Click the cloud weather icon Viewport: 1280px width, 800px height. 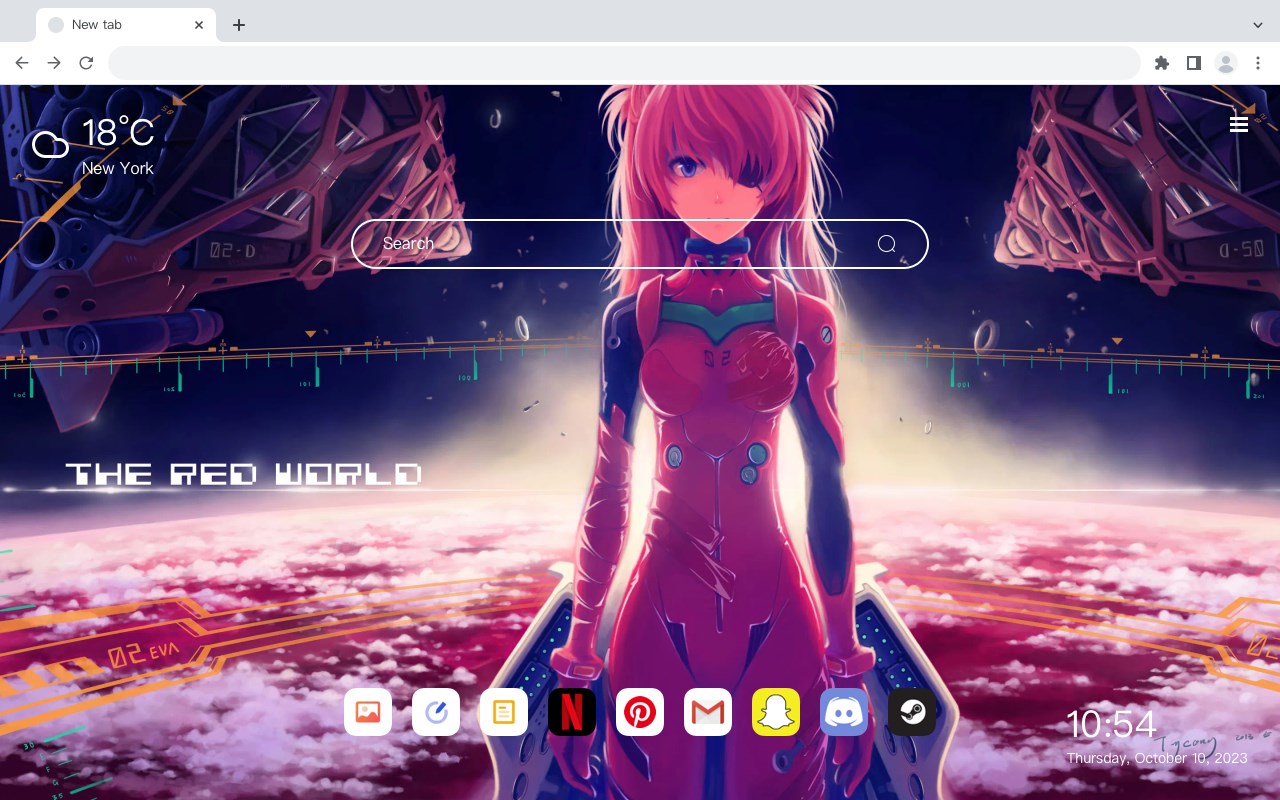[50, 146]
